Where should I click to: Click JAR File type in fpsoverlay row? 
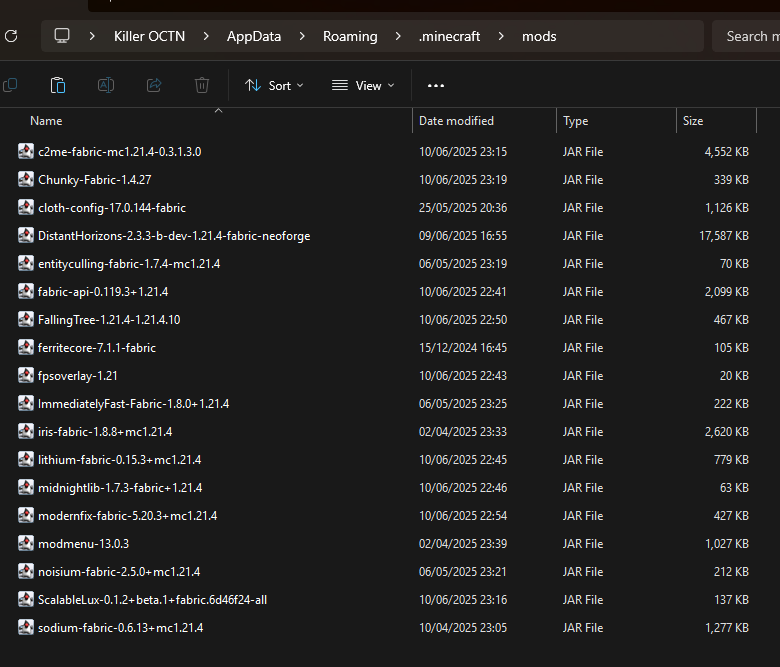[583, 376]
